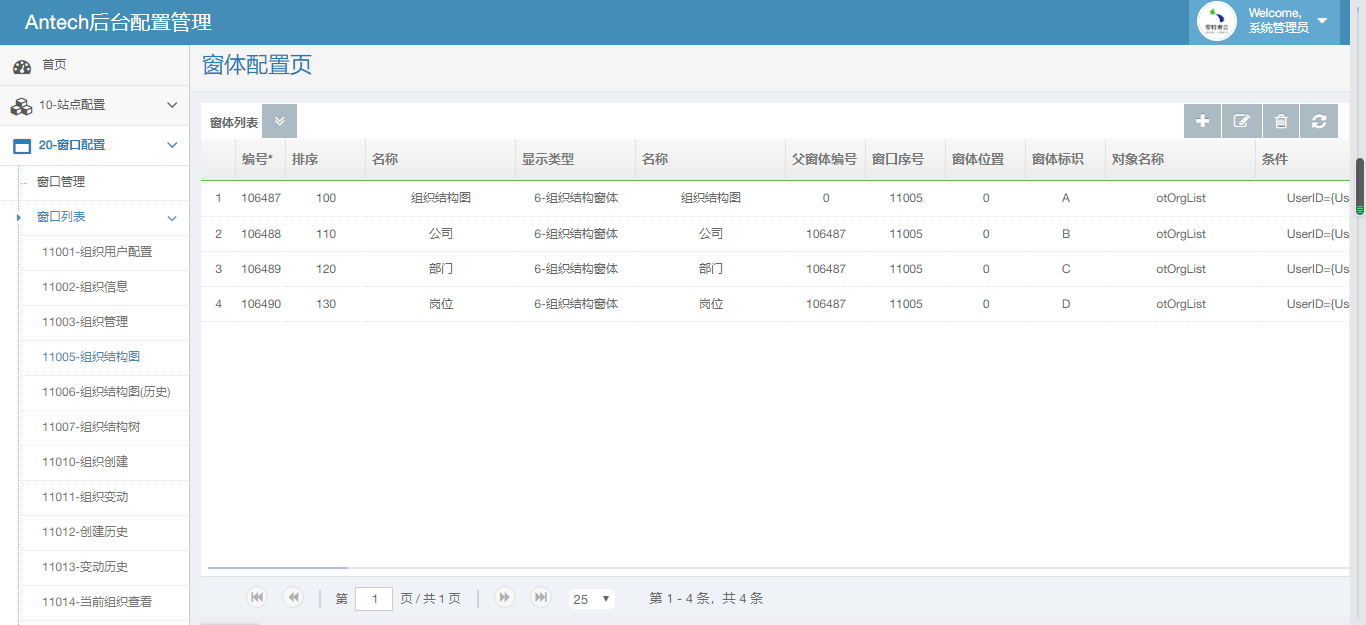Collapse the 窗口列表 submenu chevron
Image resolution: width=1366 pixels, height=625 pixels.
[172, 218]
